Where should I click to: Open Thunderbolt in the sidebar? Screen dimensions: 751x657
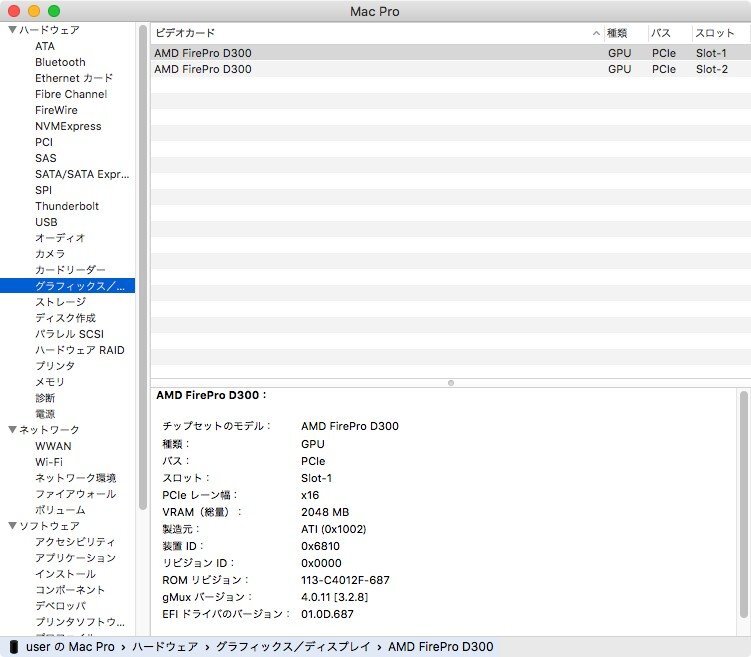tap(67, 206)
